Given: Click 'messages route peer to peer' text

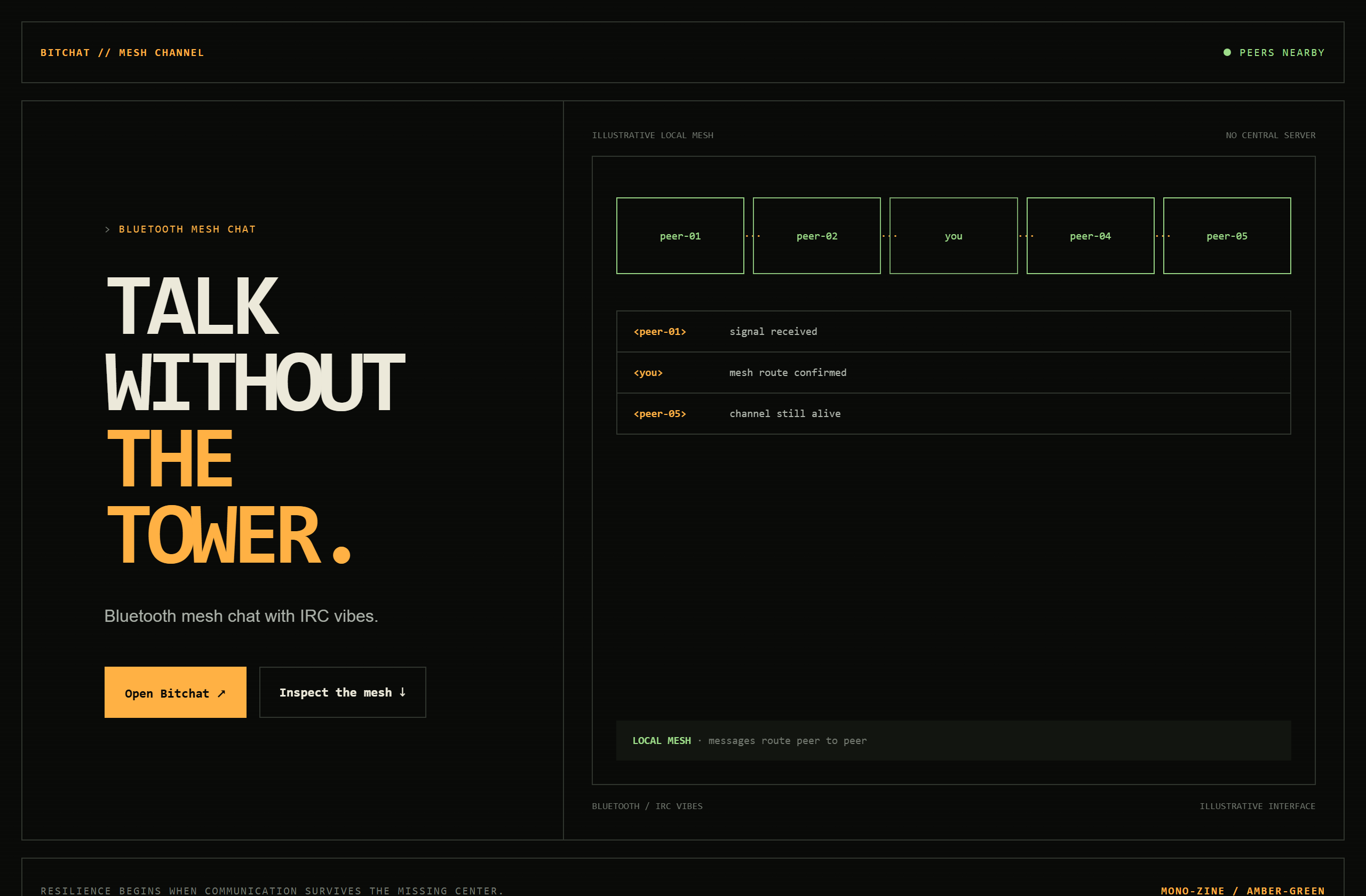Looking at the screenshot, I should click(x=788, y=741).
